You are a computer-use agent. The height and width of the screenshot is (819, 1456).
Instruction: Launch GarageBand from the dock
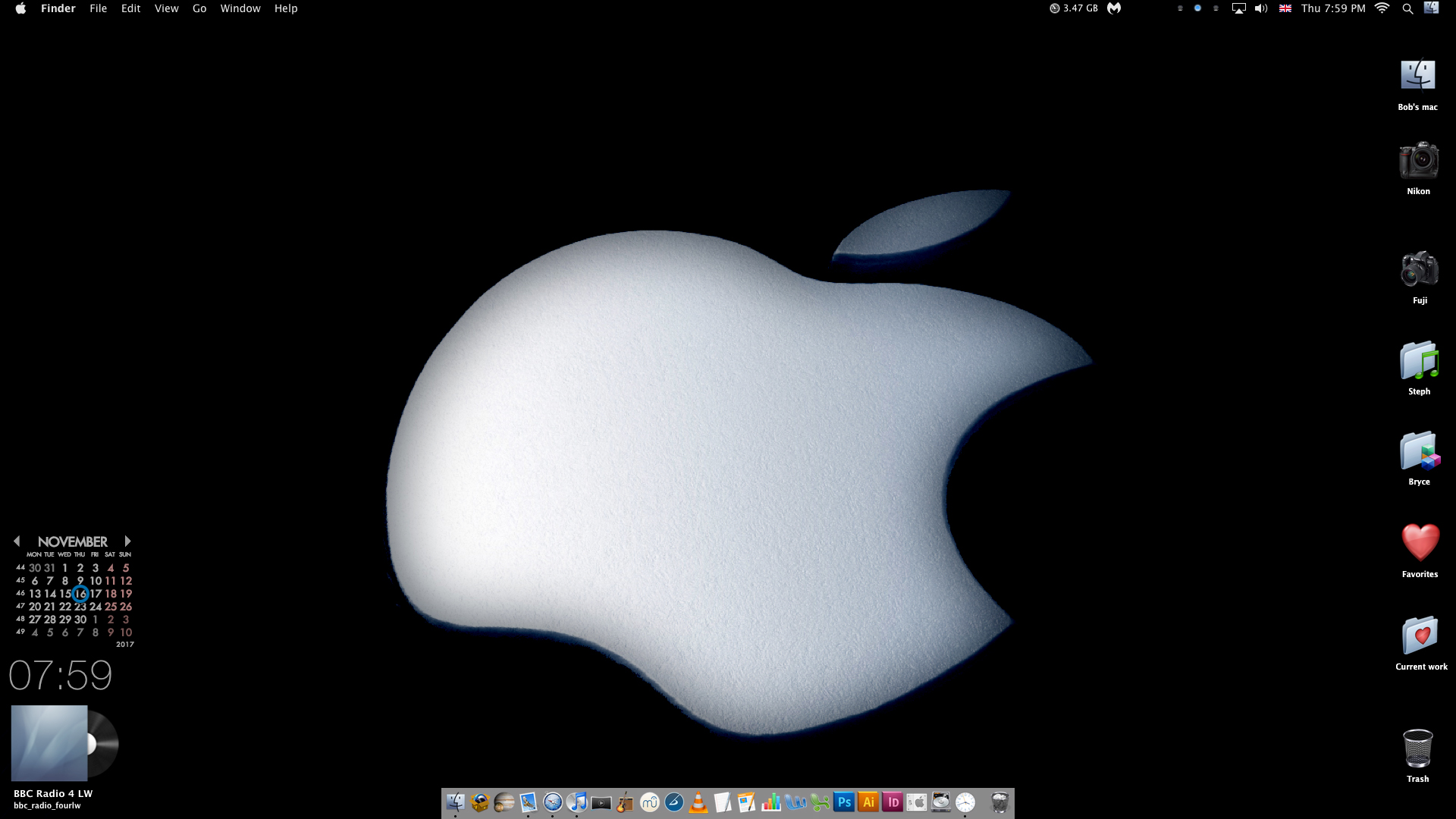pos(626,802)
